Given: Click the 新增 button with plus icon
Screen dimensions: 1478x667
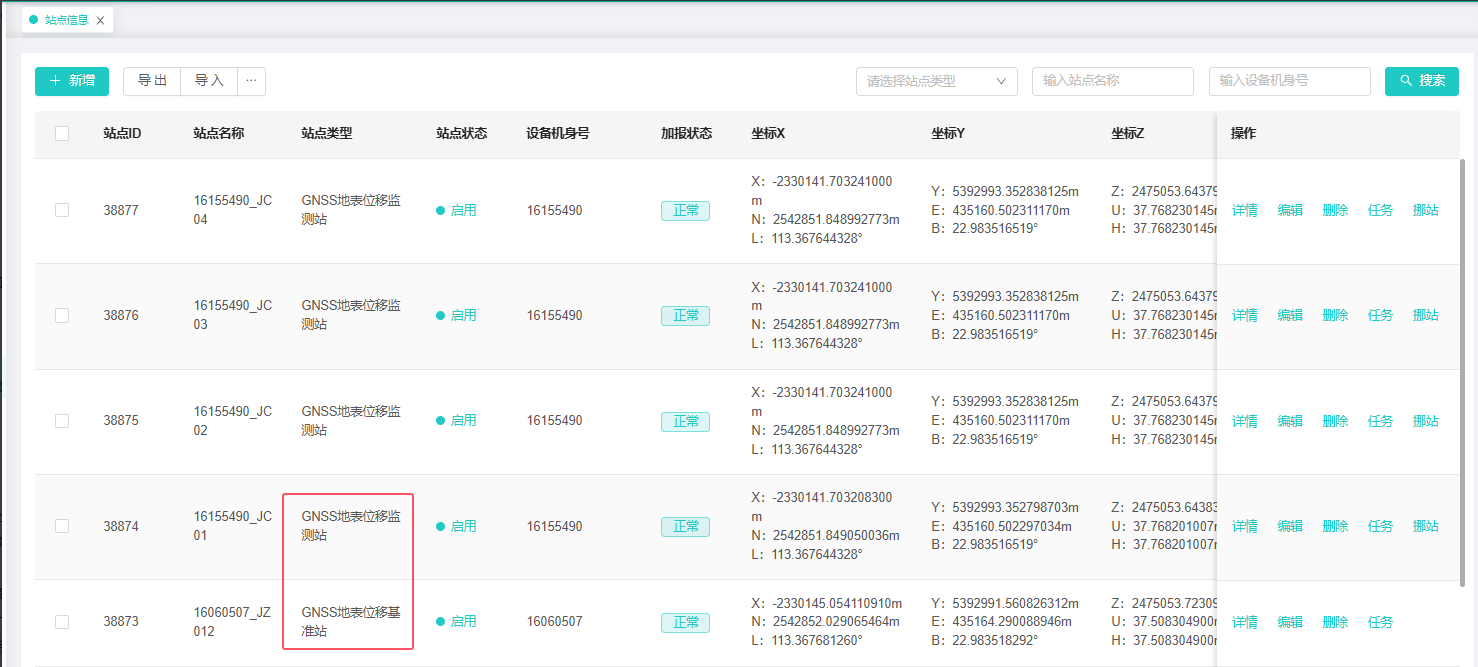Looking at the screenshot, I should 72,81.
